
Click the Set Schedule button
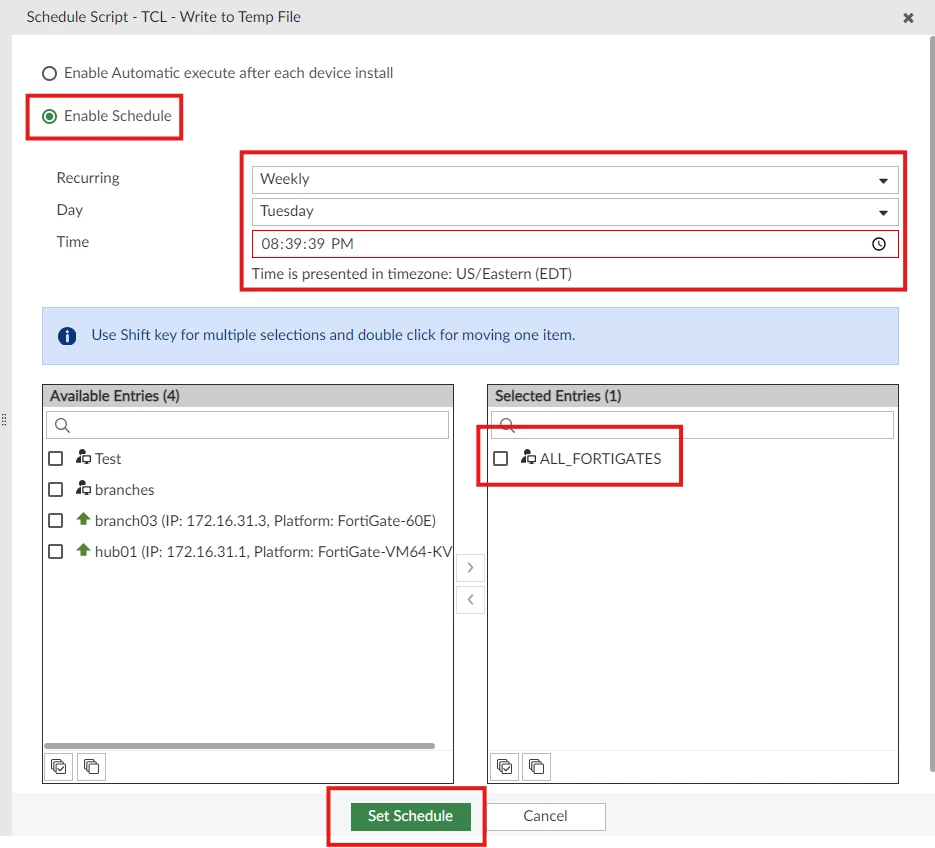click(x=410, y=816)
